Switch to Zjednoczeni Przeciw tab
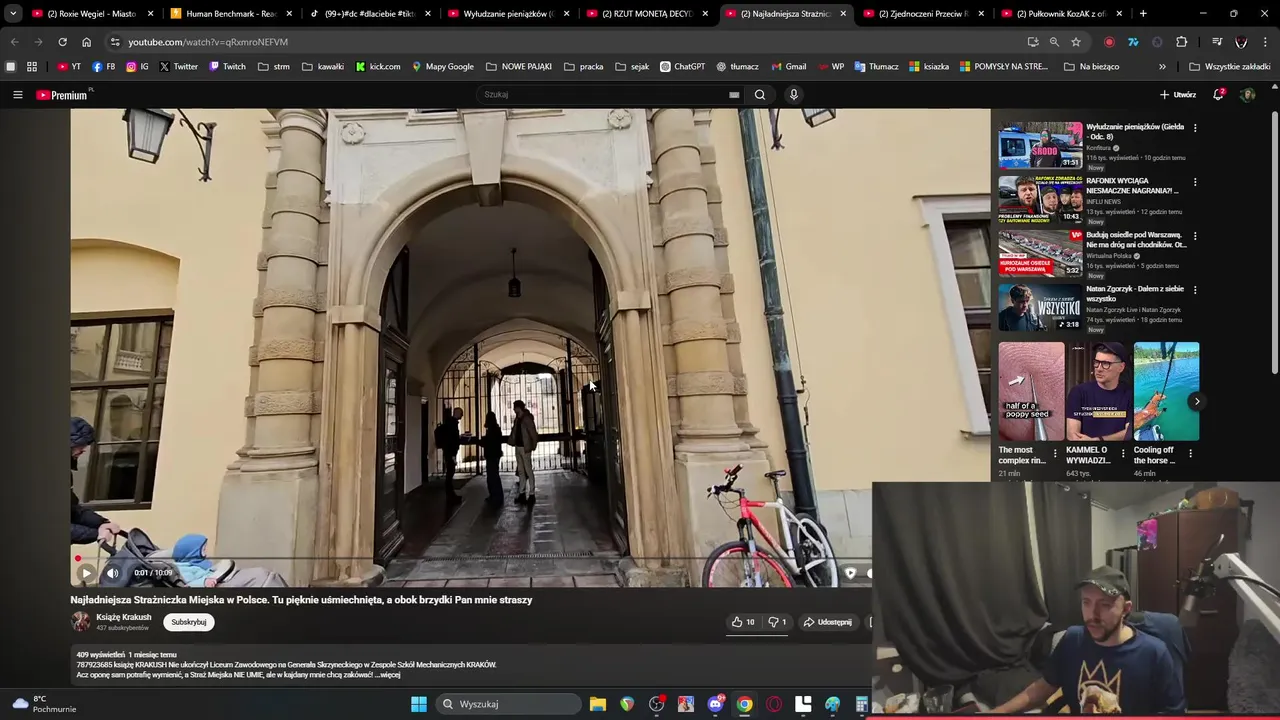This screenshot has width=1280, height=720. pos(922,14)
